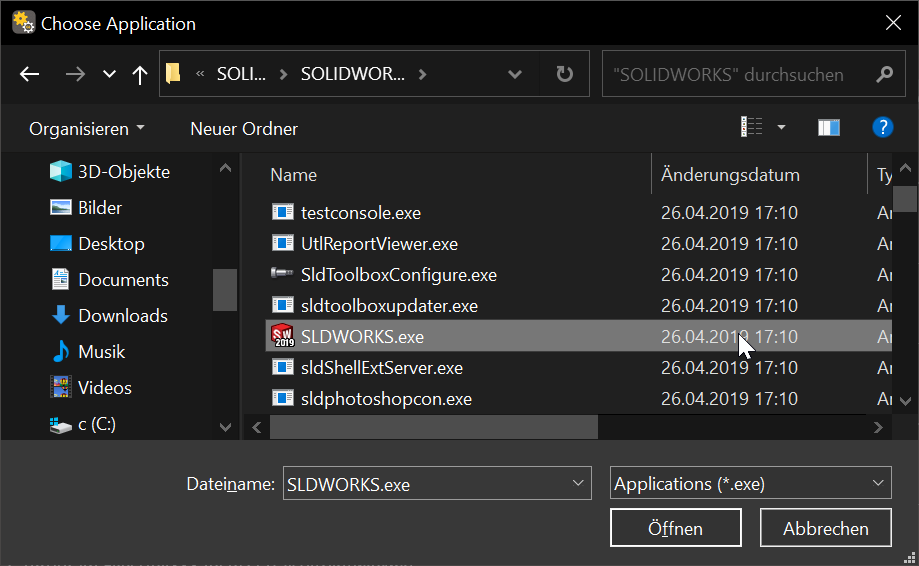Refresh the current folder view

[x=564, y=74]
